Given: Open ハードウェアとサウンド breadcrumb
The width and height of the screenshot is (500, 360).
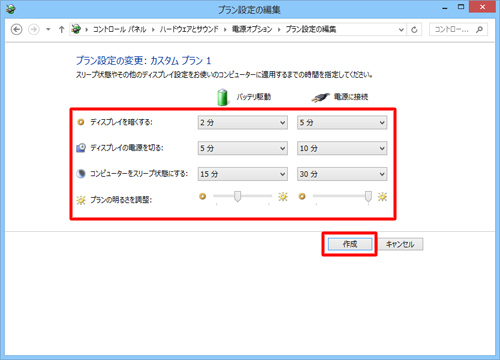Looking at the screenshot, I should [x=189, y=29].
